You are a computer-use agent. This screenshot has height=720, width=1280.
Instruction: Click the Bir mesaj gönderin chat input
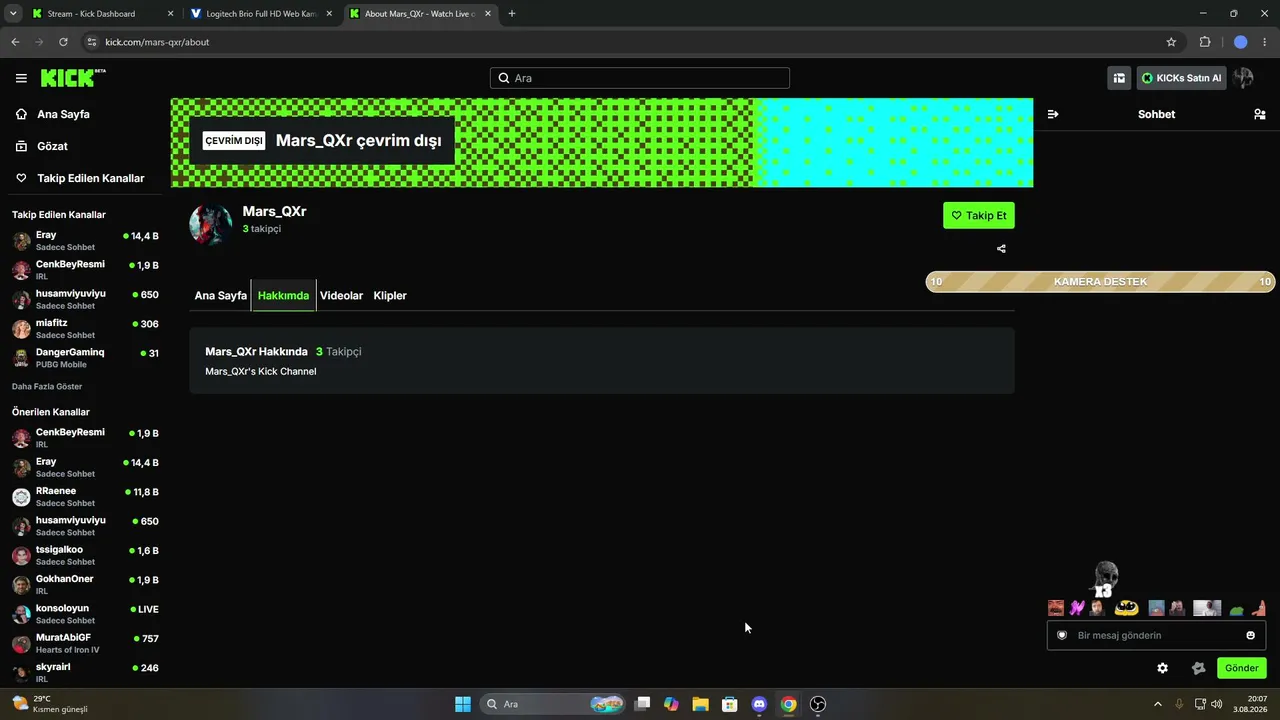click(1156, 635)
